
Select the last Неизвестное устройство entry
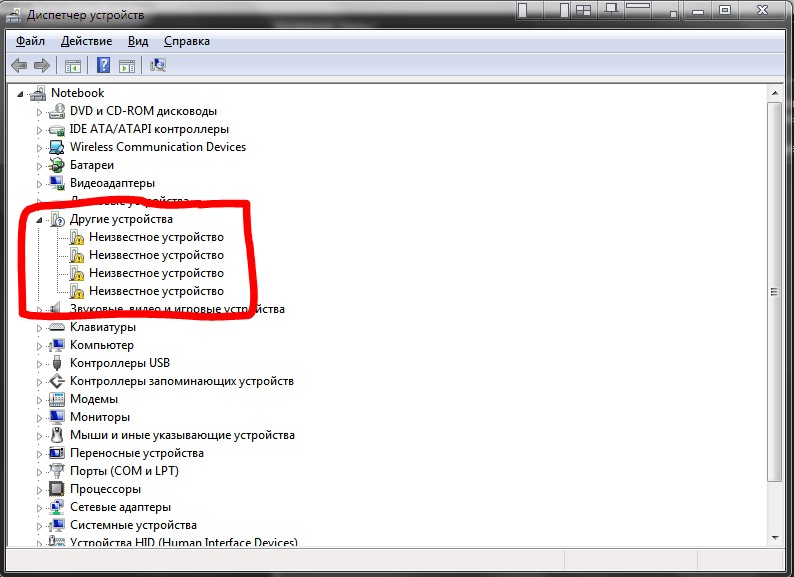click(156, 291)
